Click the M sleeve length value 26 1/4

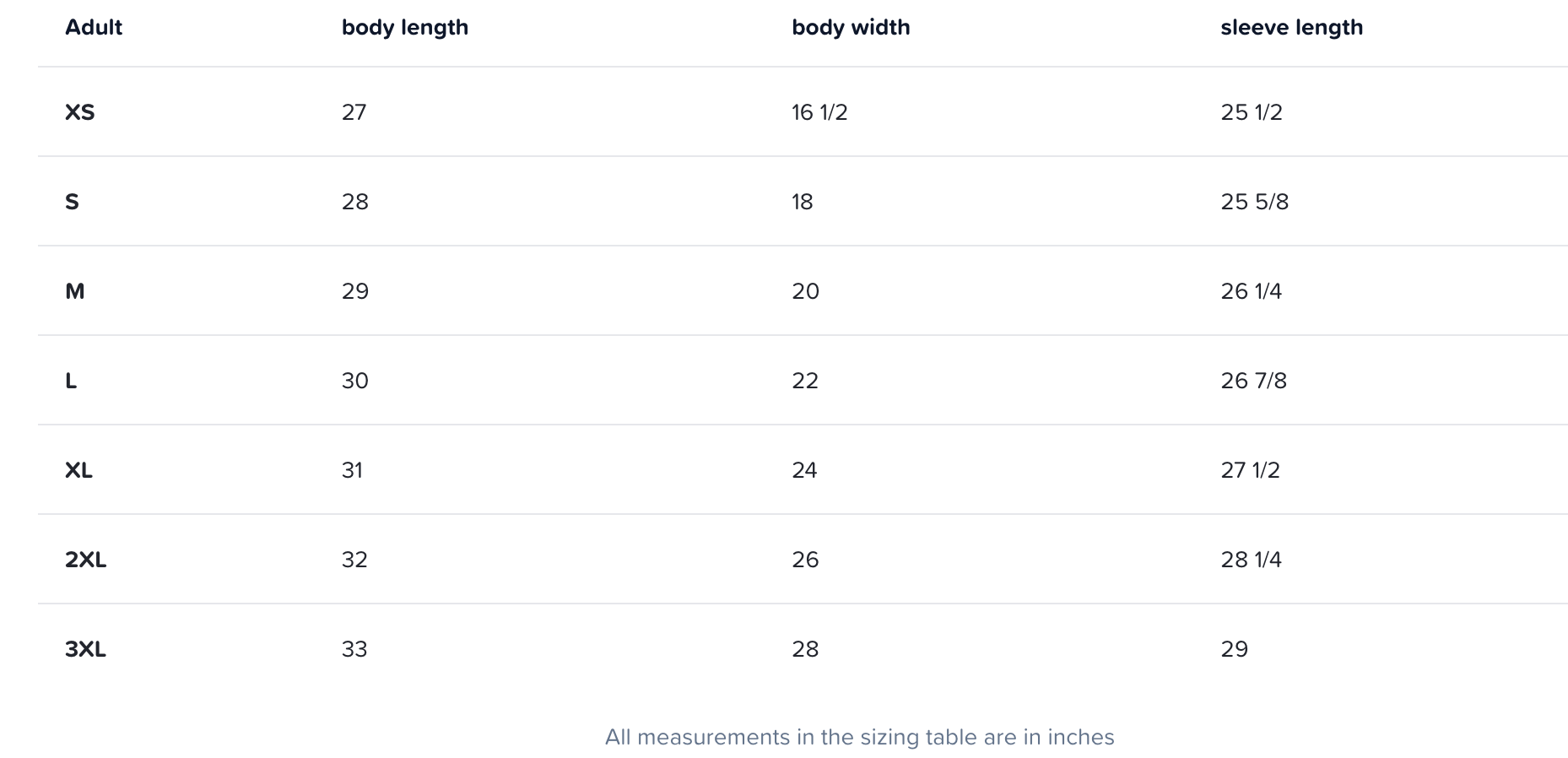(x=1251, y=291)
